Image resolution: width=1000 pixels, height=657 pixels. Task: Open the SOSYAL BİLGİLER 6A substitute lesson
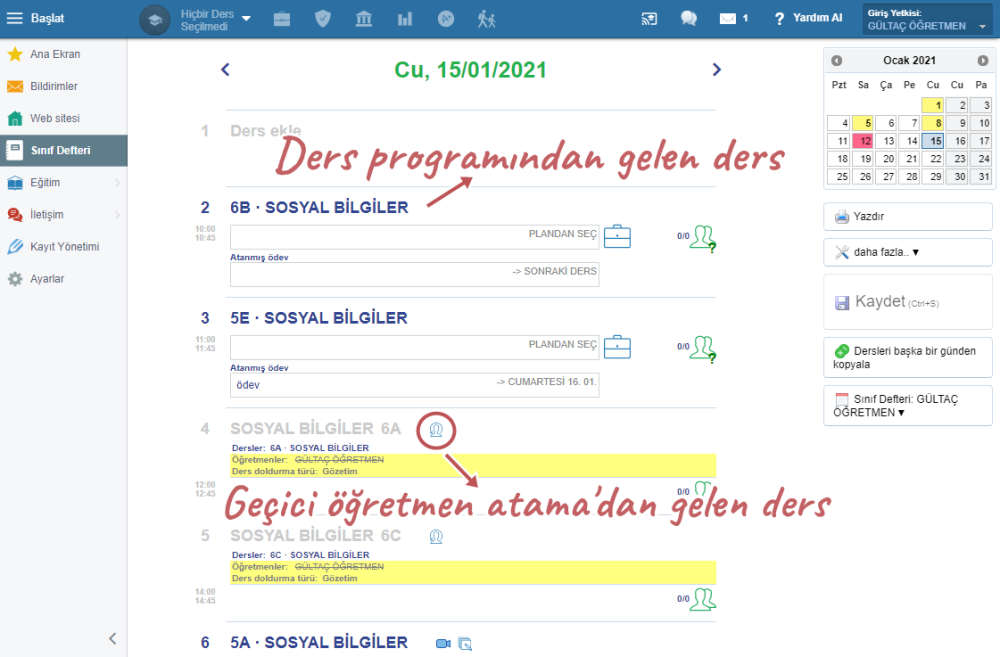click(316, 429)
